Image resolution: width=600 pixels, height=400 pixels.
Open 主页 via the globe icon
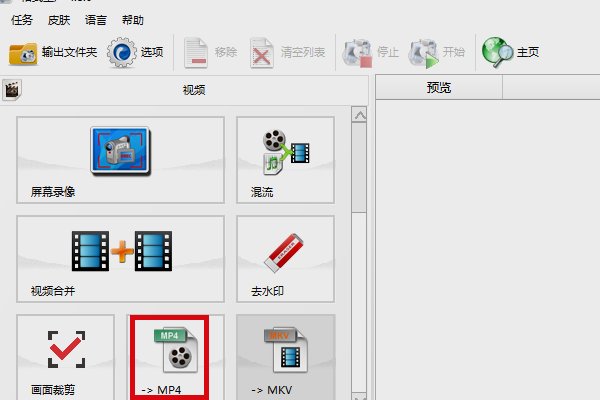tap(497, 52)
